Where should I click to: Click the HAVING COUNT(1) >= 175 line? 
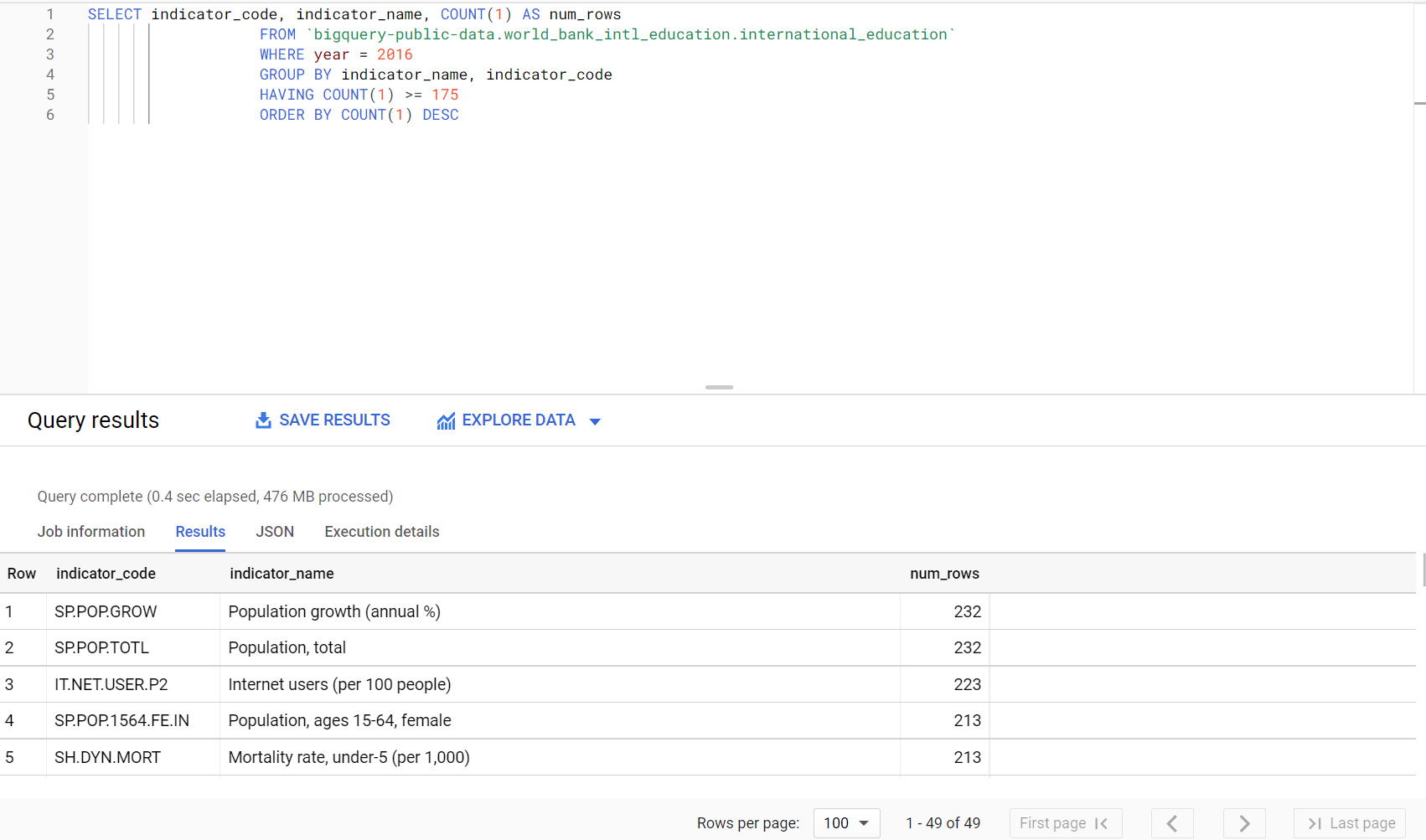(x=359, y=95)
